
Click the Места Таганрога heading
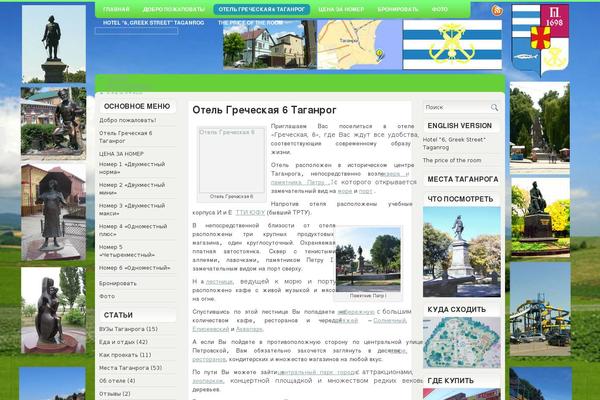463,179
